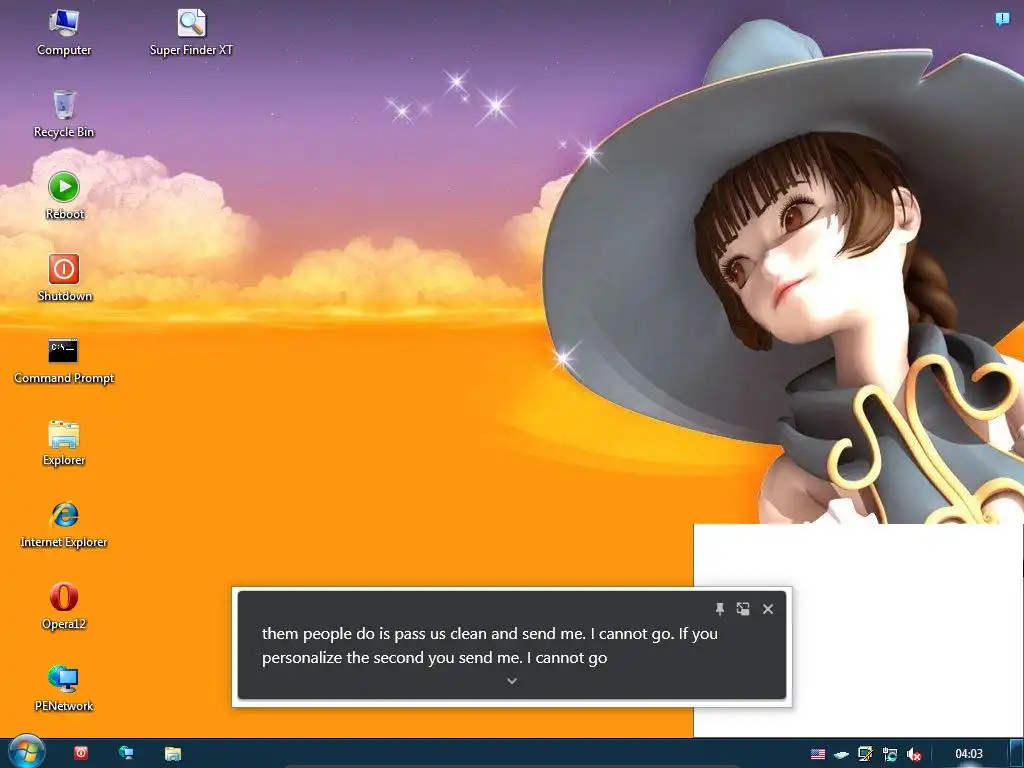
Task: Click the US flag language tray icon
Action: point(818,754)
